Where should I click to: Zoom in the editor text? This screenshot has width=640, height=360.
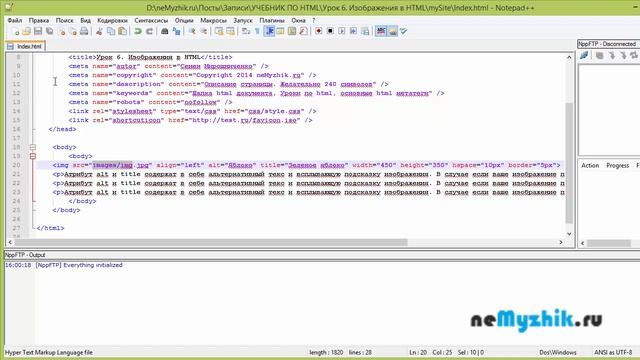point(192,31)
